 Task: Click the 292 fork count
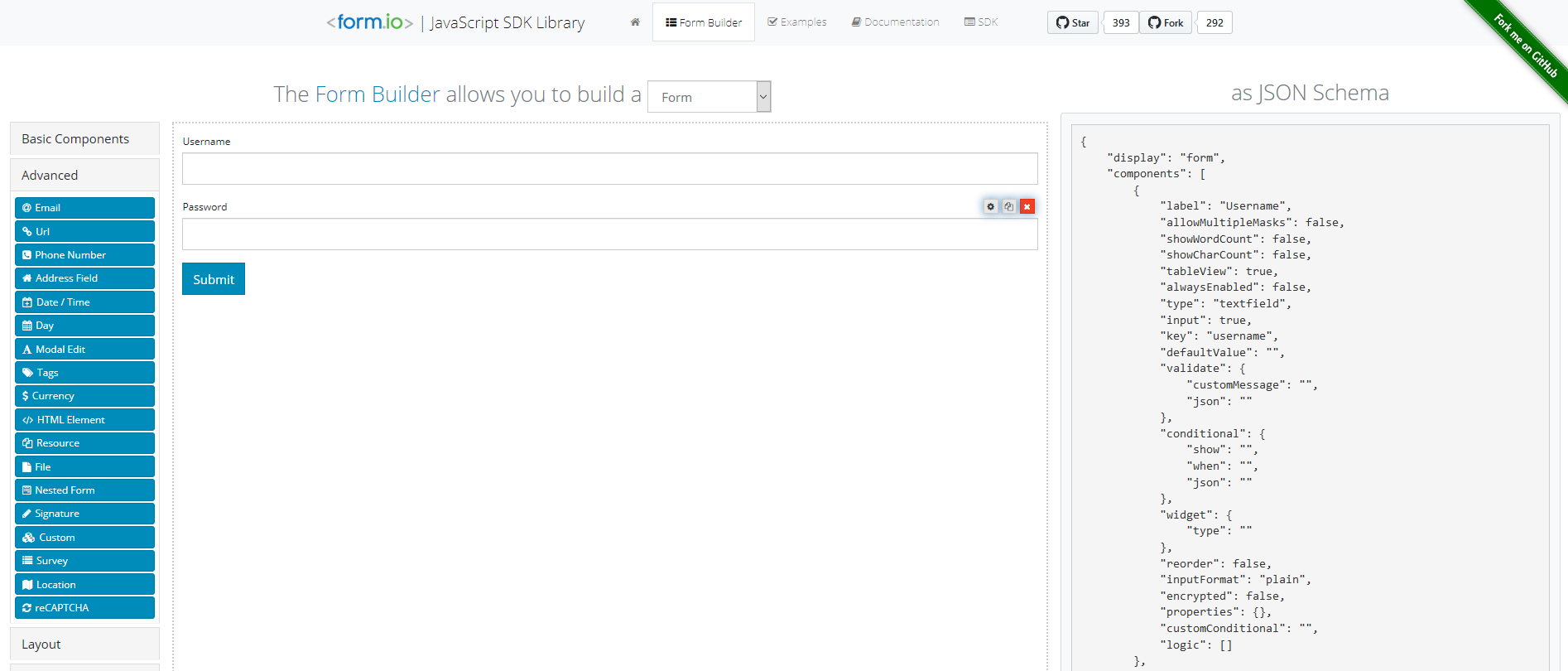pos(1214,22)
